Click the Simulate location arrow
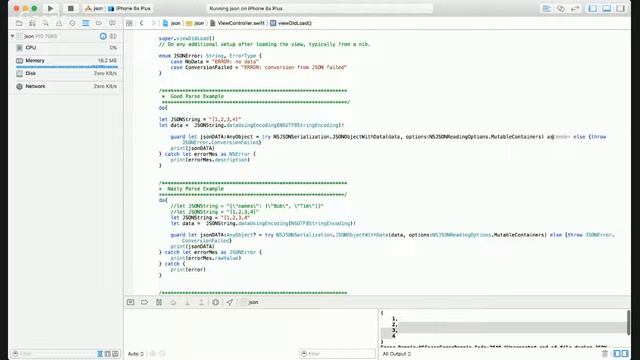Image resolution: width=640 pixels, height=360 pixels. click(x=230, y=302)
